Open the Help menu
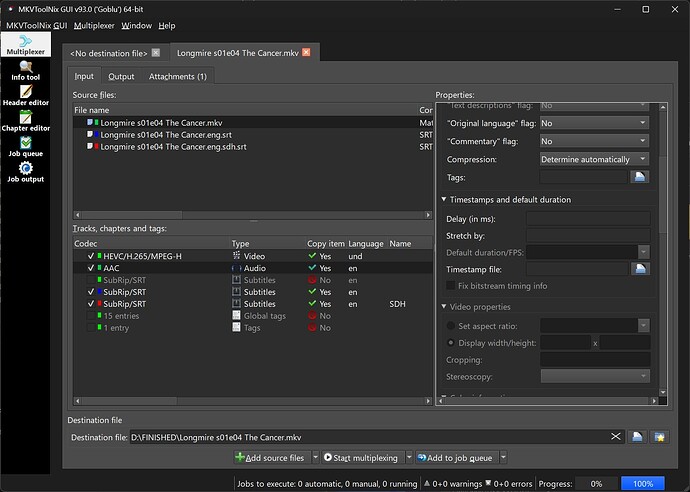690x492 pixels. [167, 26]
